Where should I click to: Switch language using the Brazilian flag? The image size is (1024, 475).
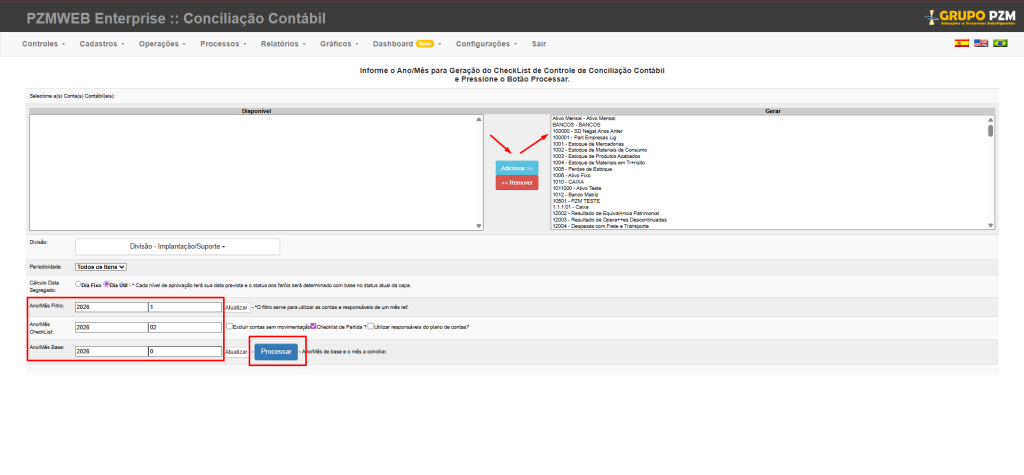click(x=1000, y=44)
